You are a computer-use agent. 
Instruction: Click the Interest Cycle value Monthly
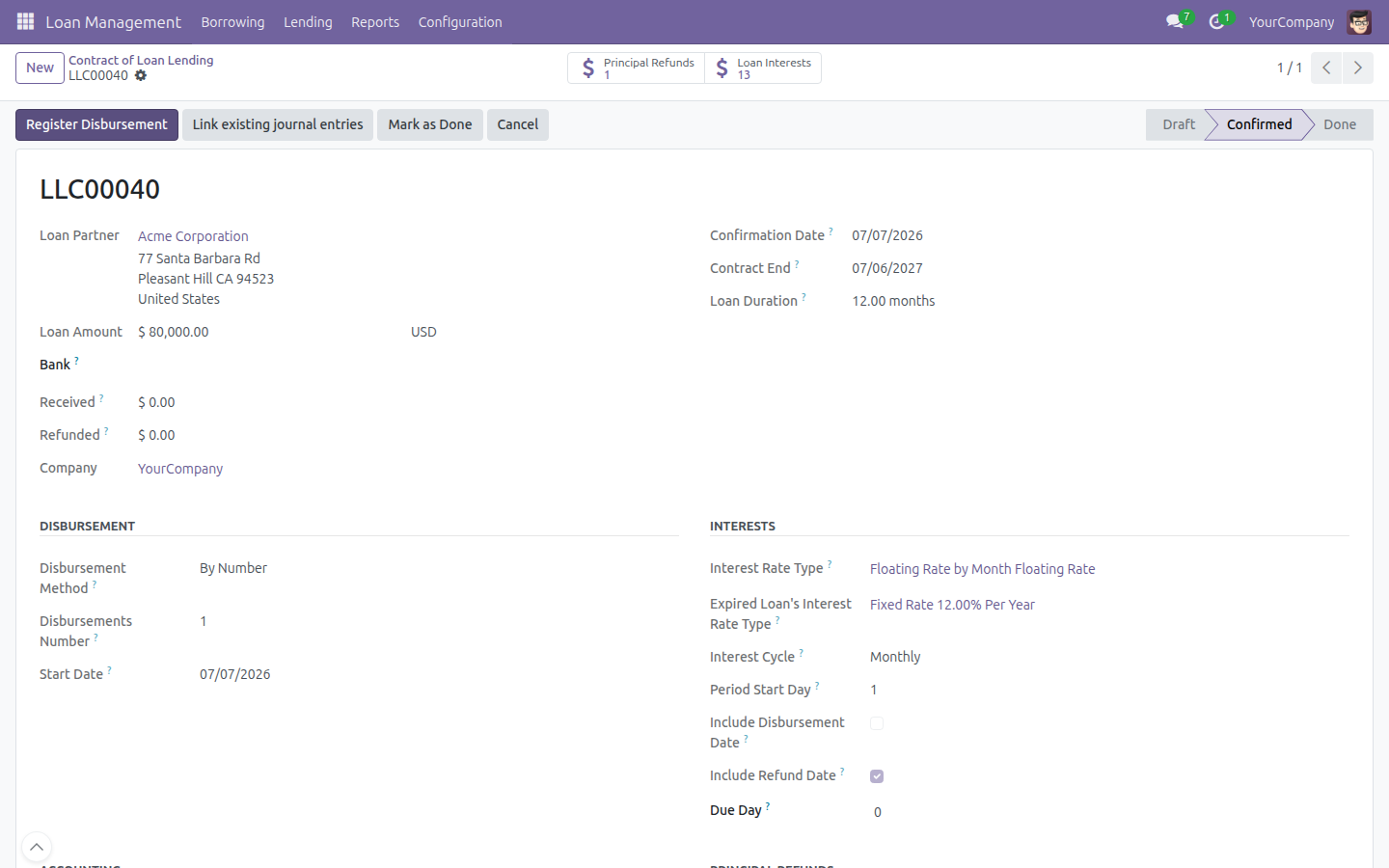[895, 657]
